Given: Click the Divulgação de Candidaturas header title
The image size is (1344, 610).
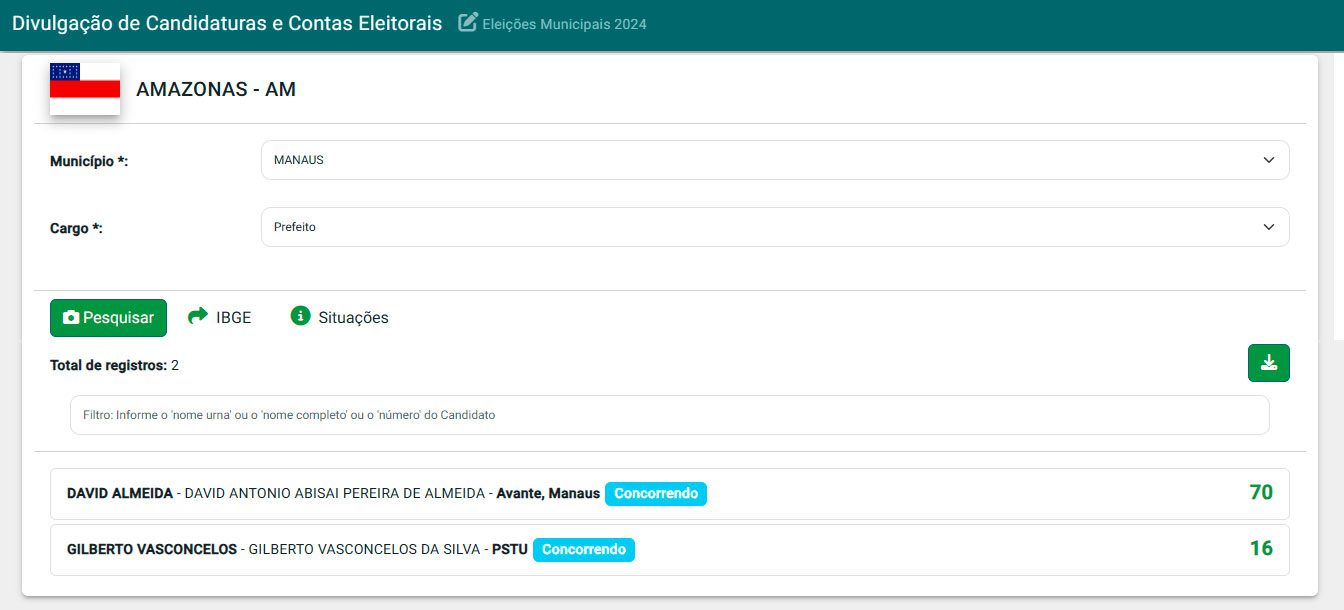Looking at the screenshot, I should click(x=227, y=23).
